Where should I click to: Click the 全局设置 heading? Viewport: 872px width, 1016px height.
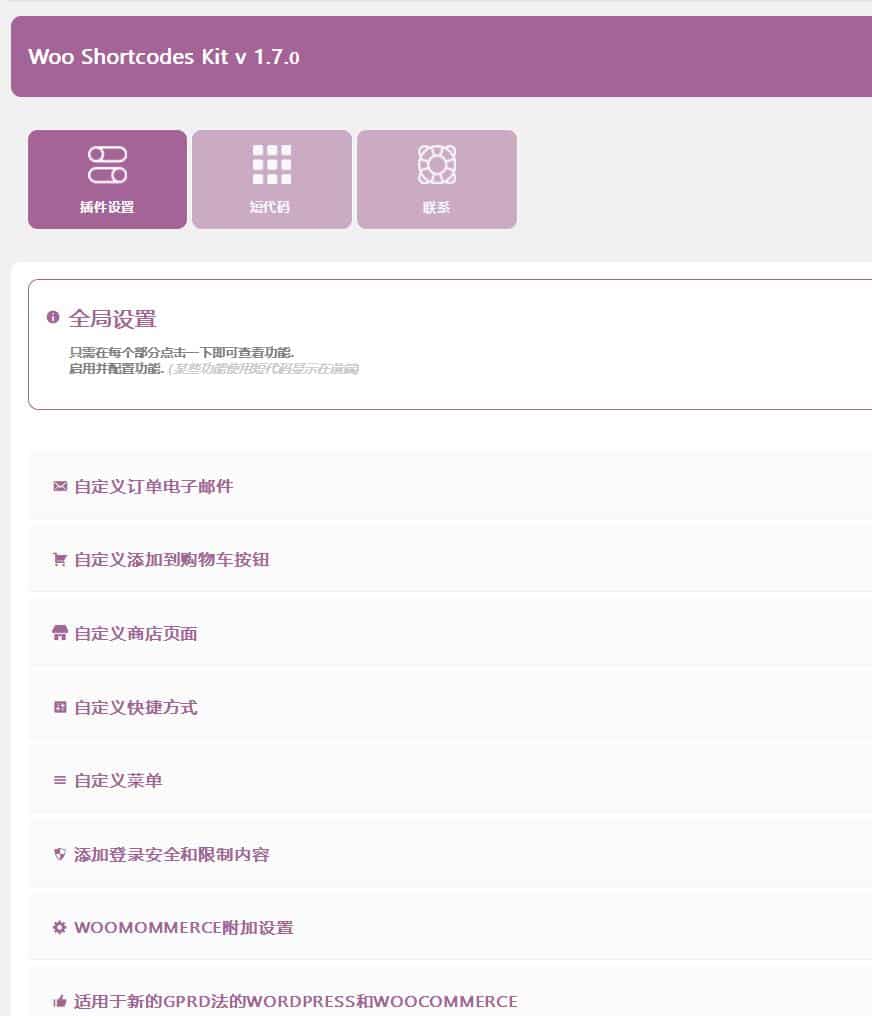(x=112, y=318)
